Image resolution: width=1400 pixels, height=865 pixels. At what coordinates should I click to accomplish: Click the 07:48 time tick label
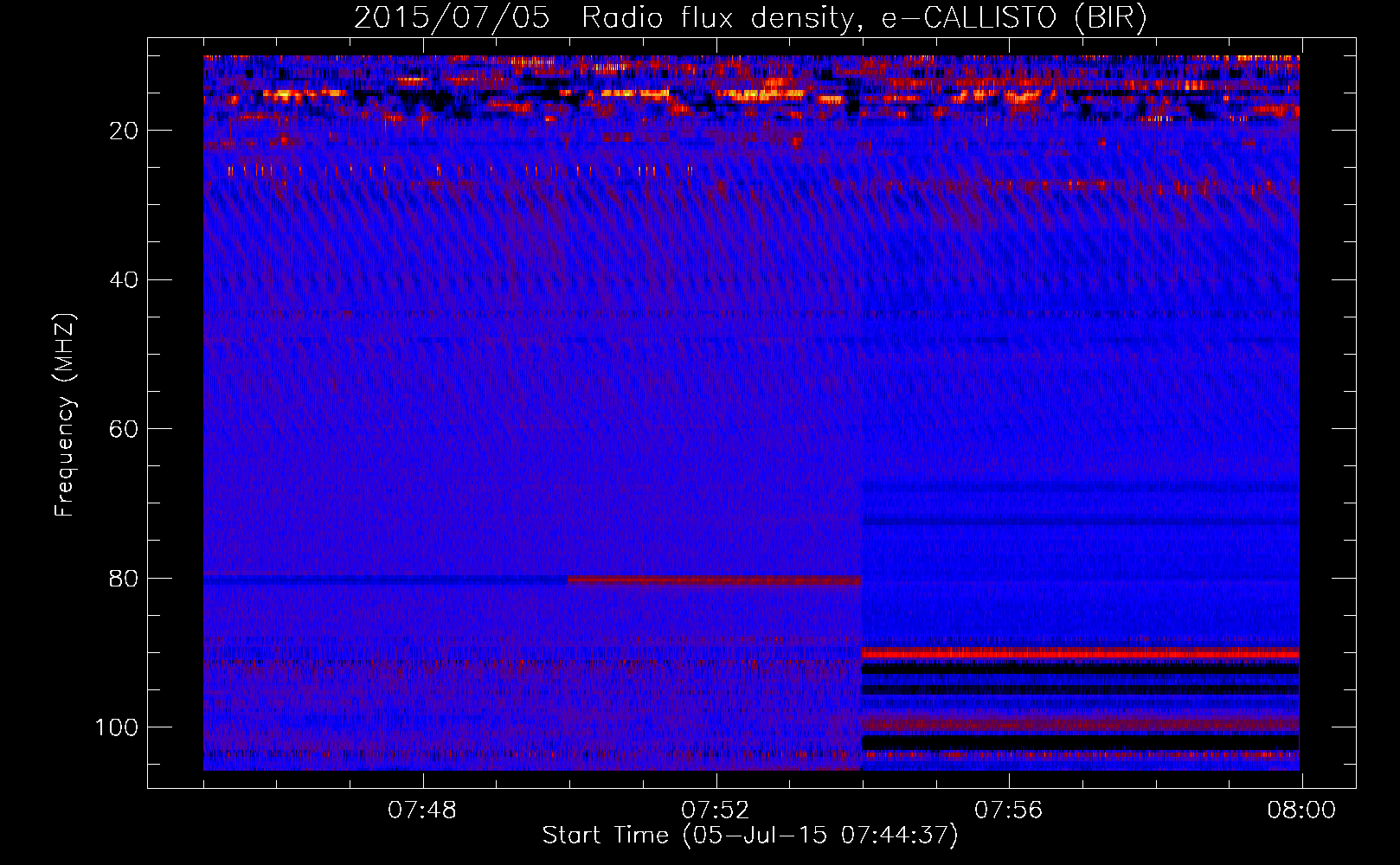tap(422, 811)
